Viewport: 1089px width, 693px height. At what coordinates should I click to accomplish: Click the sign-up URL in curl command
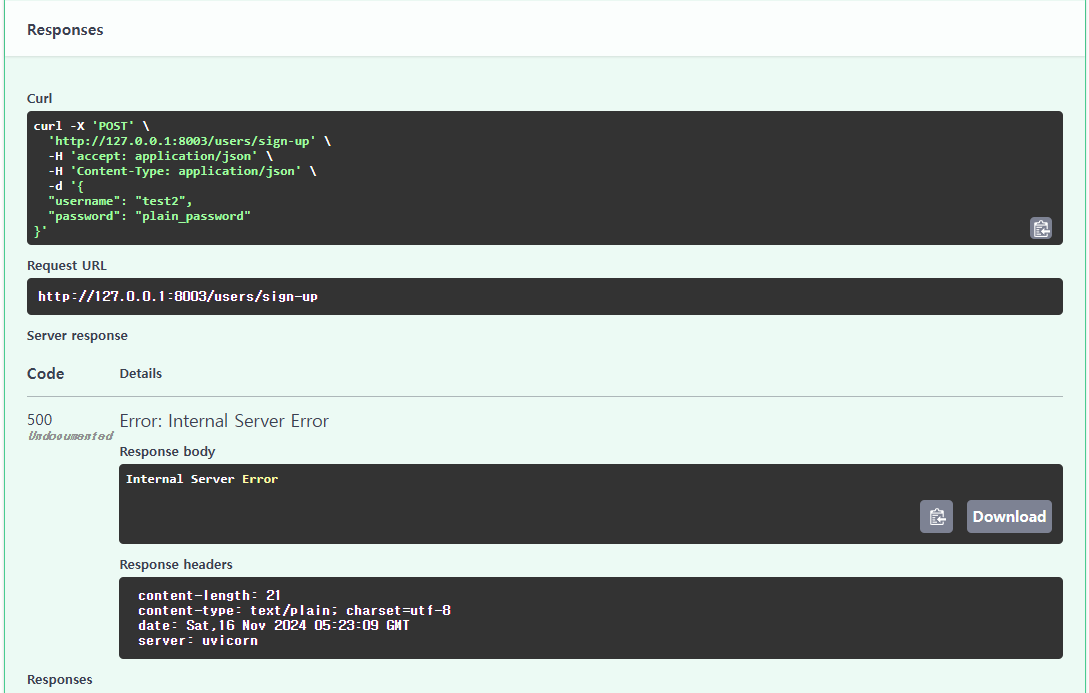[x=182, y=141]
